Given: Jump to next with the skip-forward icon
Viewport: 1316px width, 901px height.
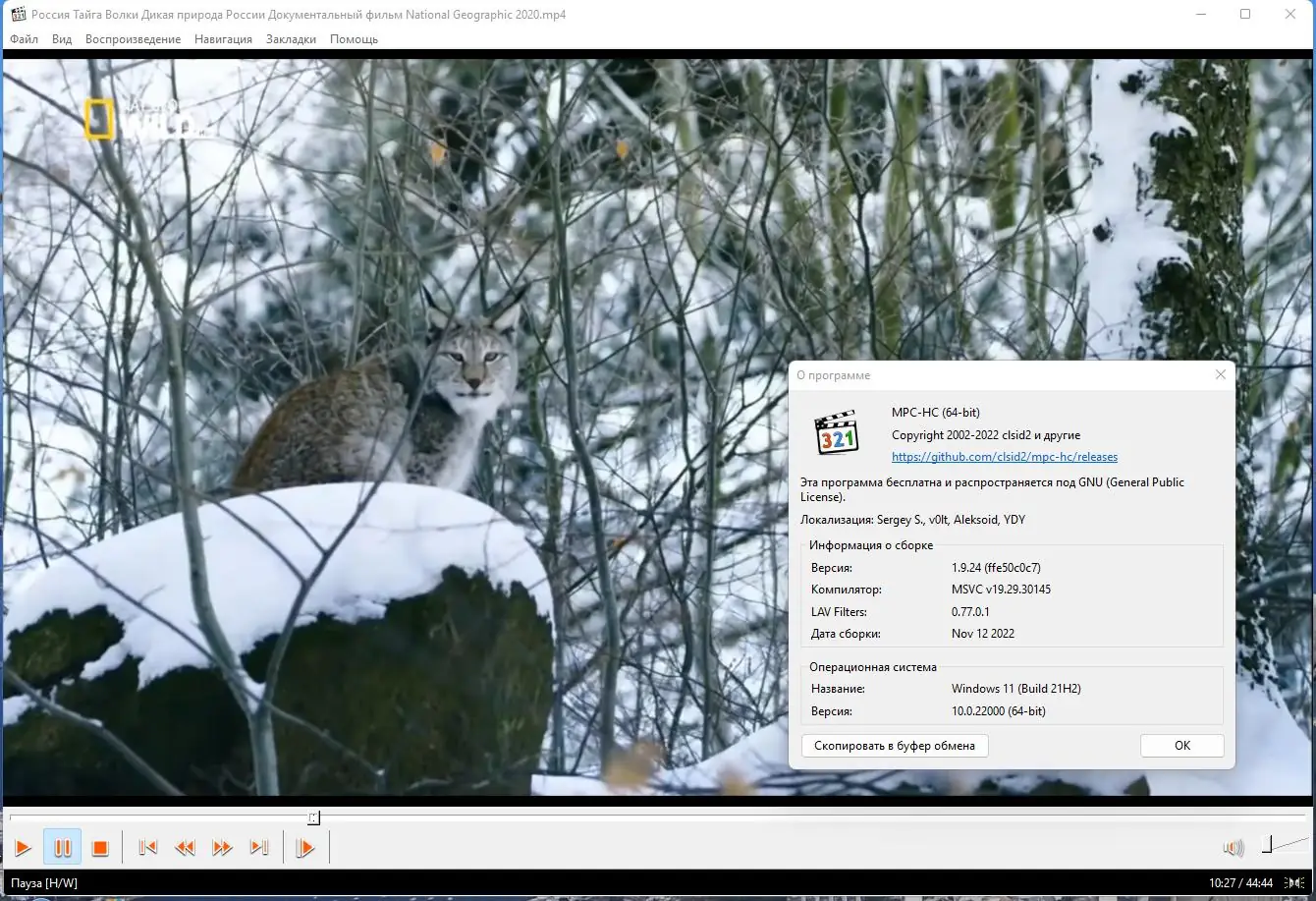Looking at the screenshot, I should click(260, 847).
